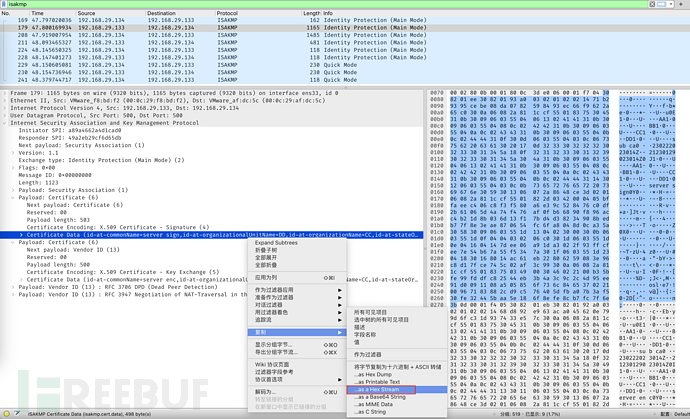Apply the display filter arrow button
690x419 pixels.
pyautogui.click(x=661, y=4)
